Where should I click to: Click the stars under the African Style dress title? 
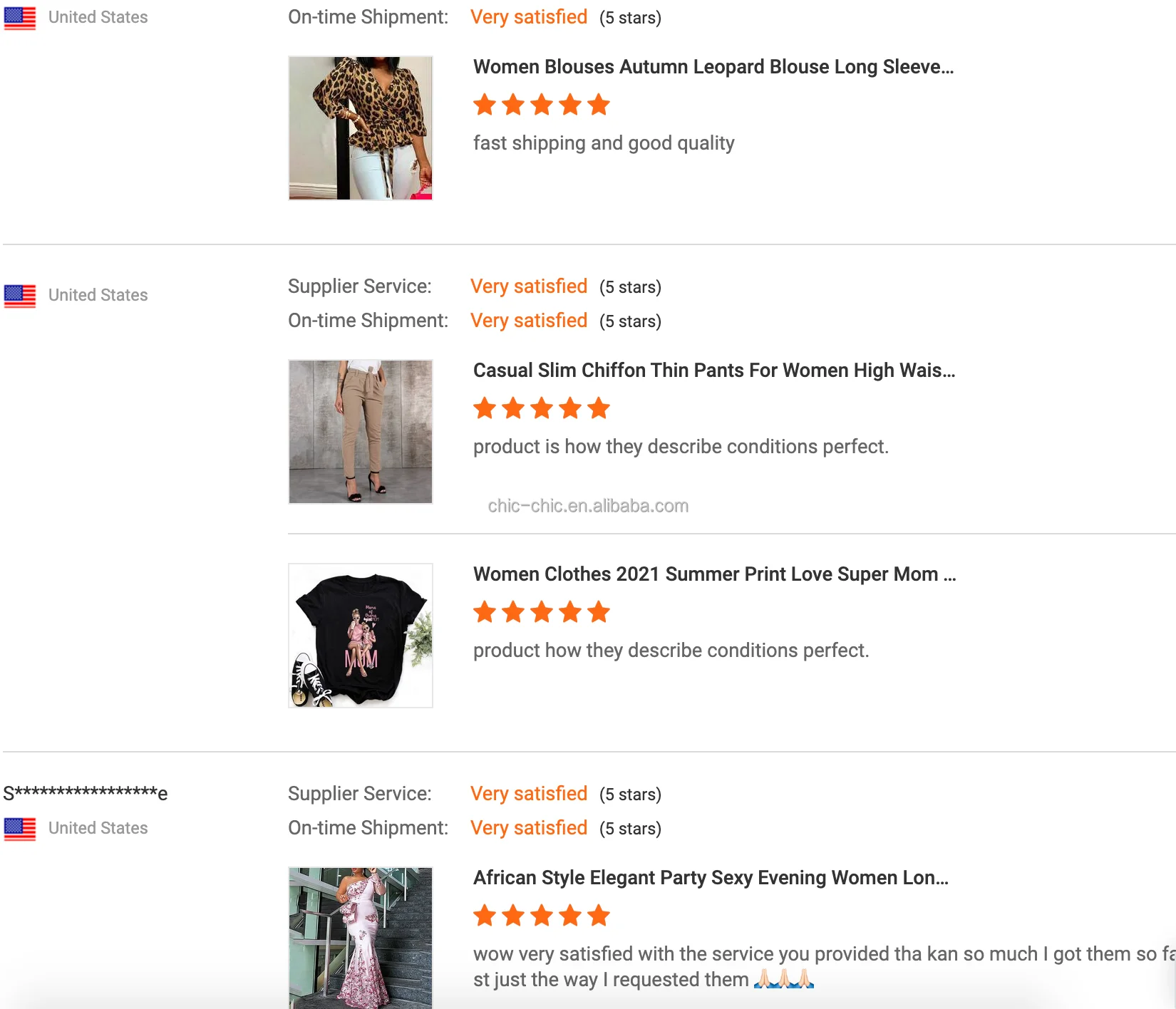tap(542, 916)
